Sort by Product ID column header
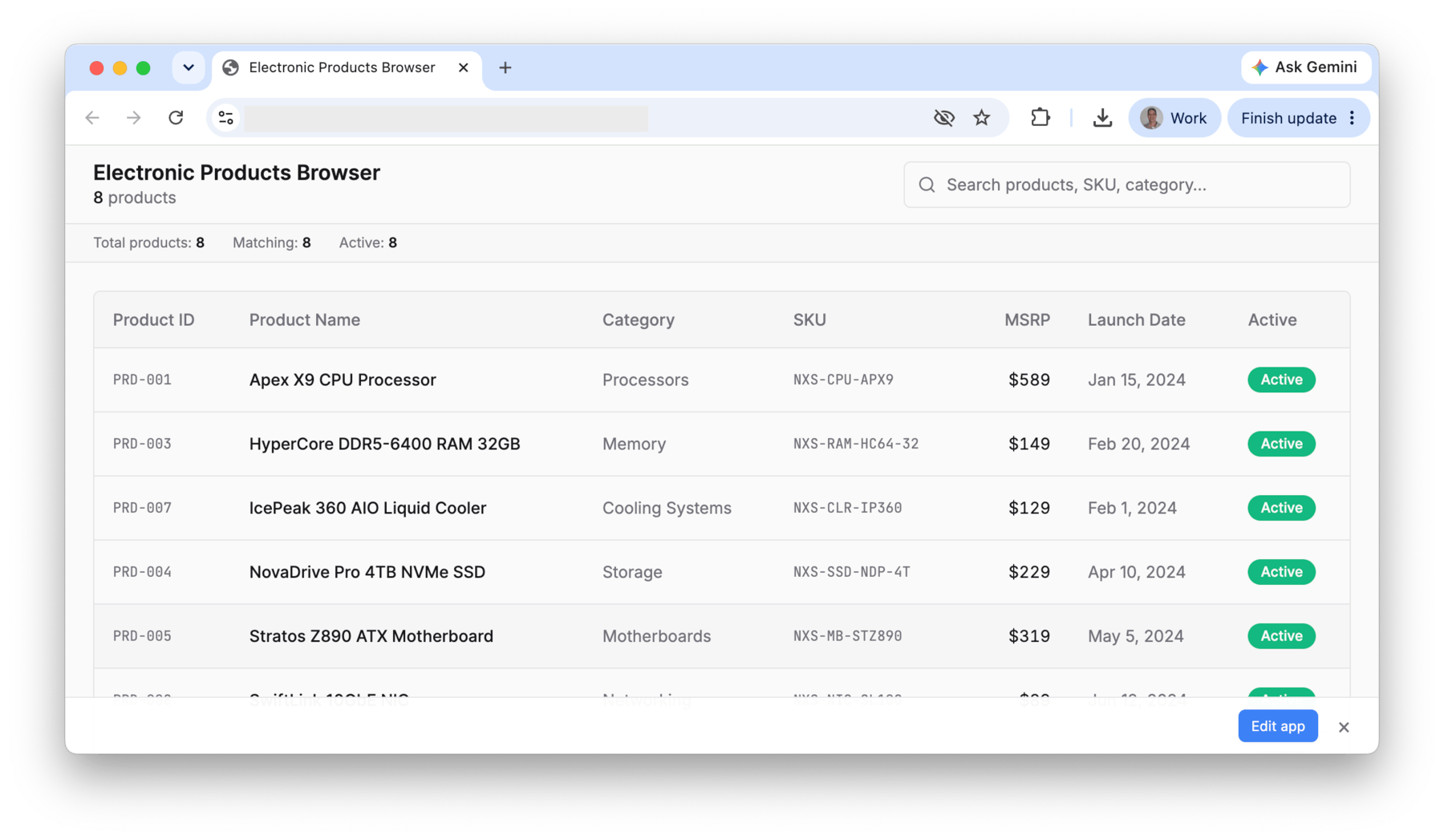 (x=153, y=319)
